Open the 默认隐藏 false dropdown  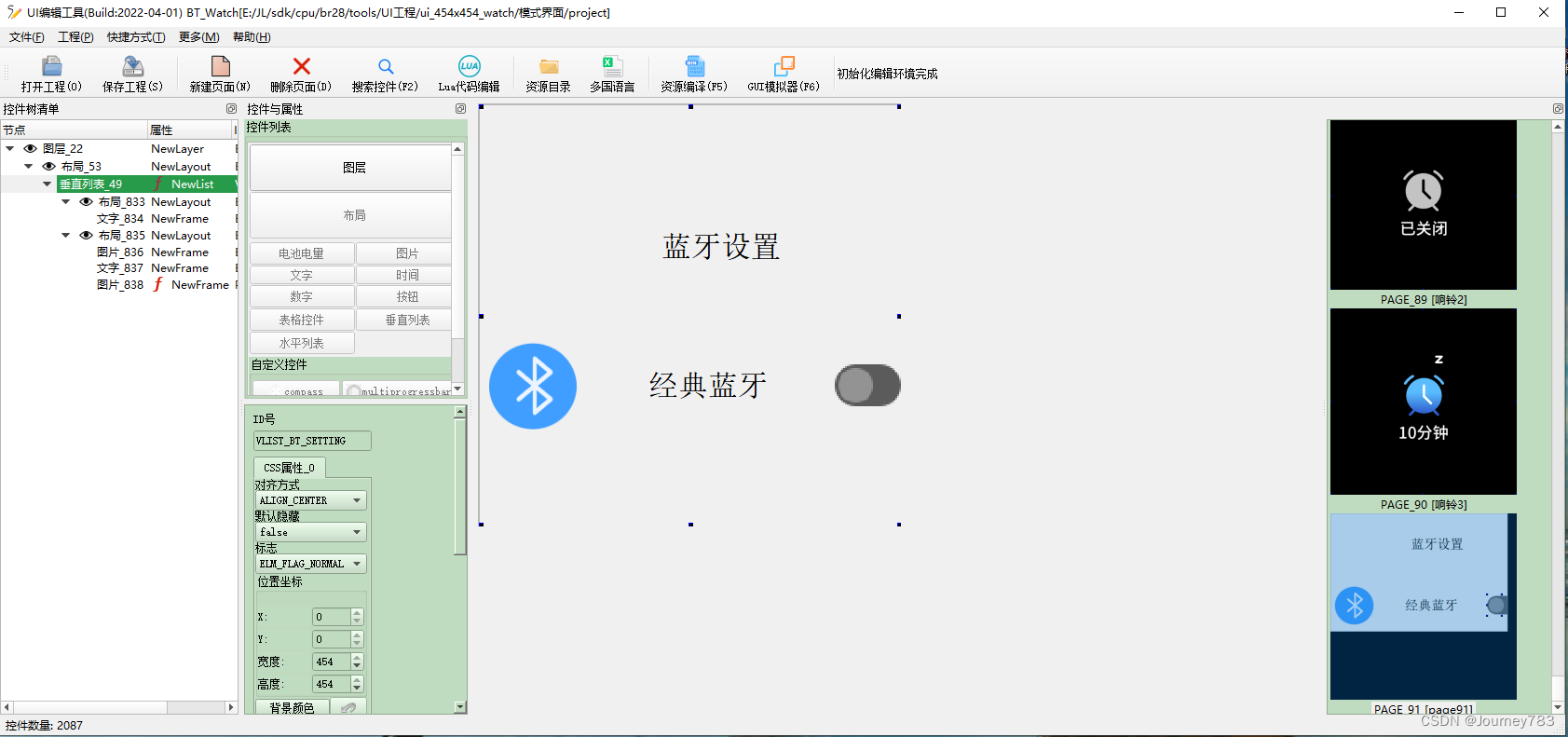(x=310, y=532)
